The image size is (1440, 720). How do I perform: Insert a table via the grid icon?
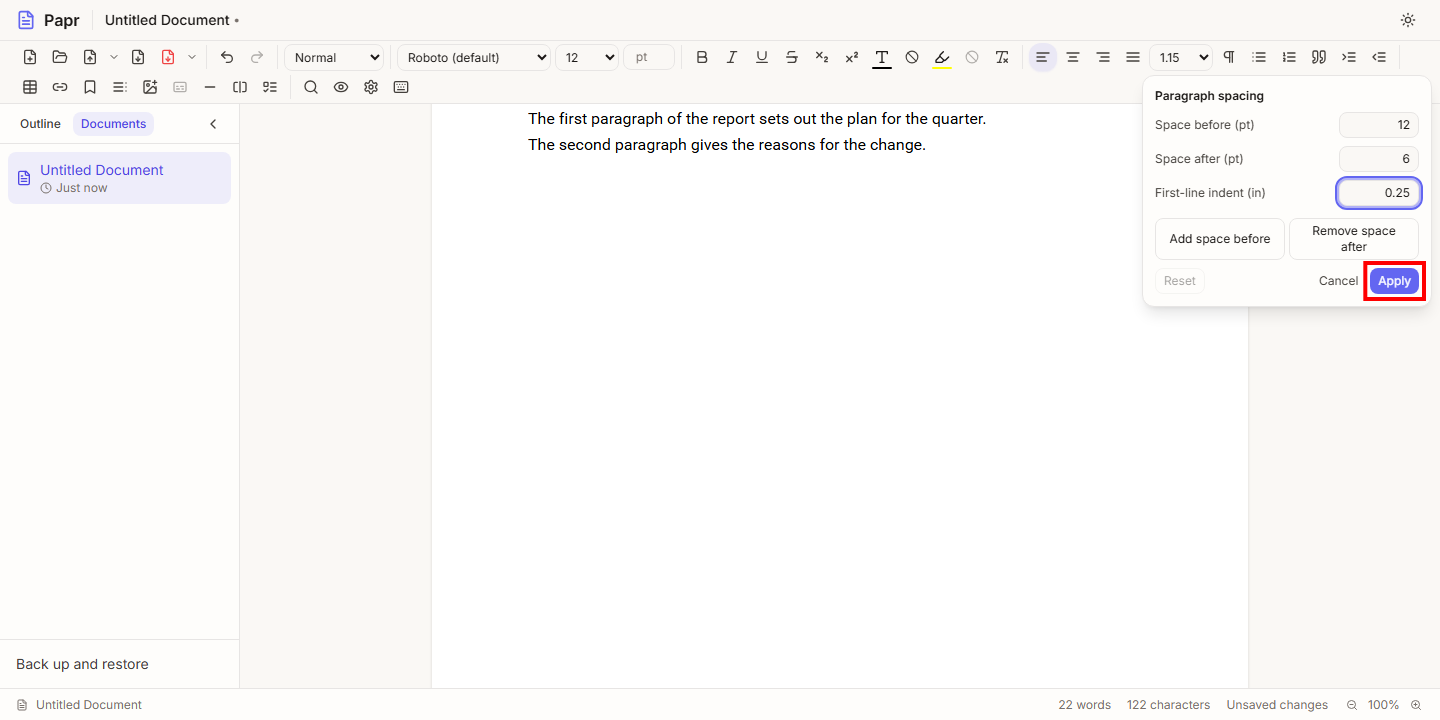click(x=30, y=87)
